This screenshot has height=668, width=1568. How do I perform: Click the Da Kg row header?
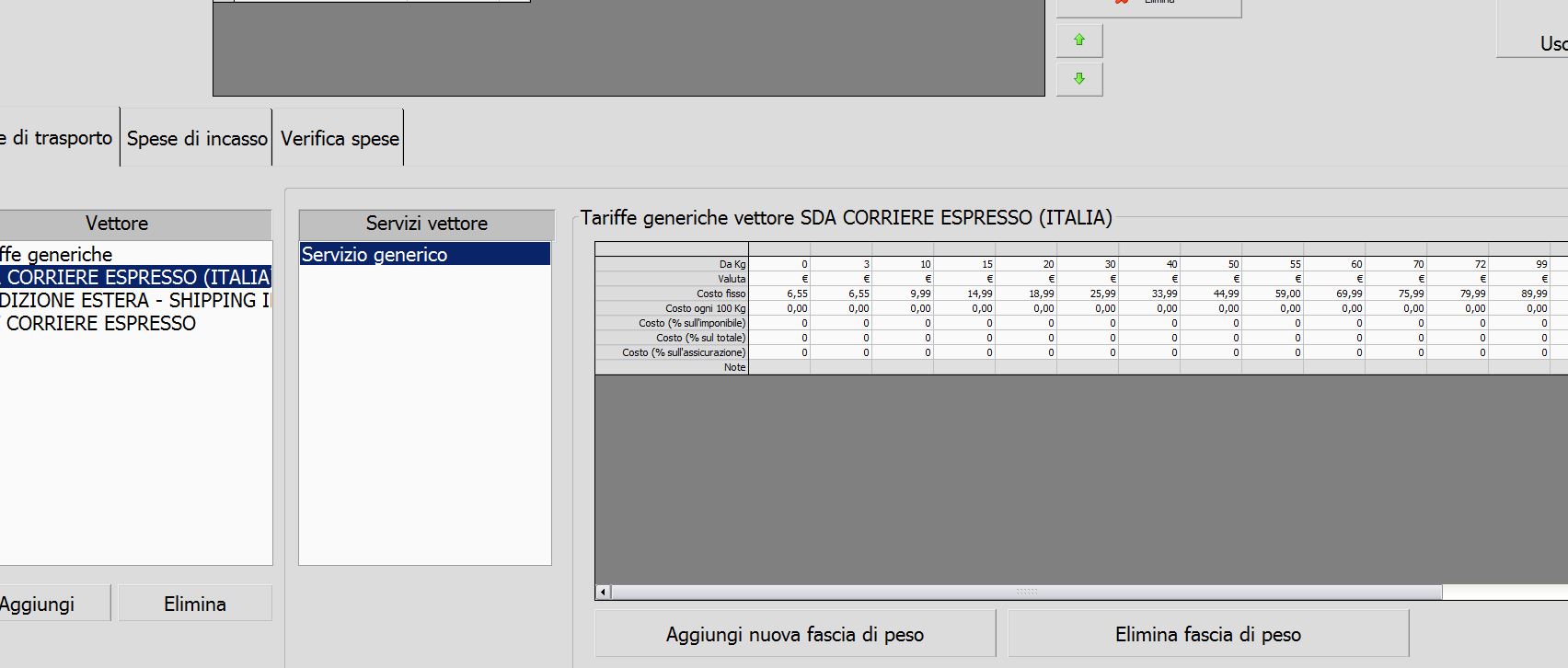click(672, 264)
